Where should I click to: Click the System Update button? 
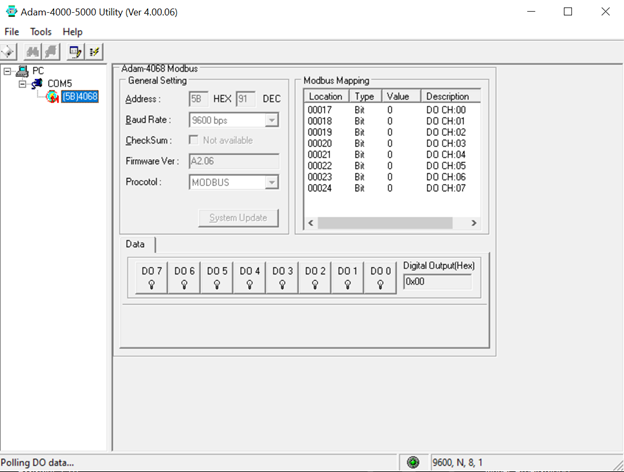click(x=238, y=218)
